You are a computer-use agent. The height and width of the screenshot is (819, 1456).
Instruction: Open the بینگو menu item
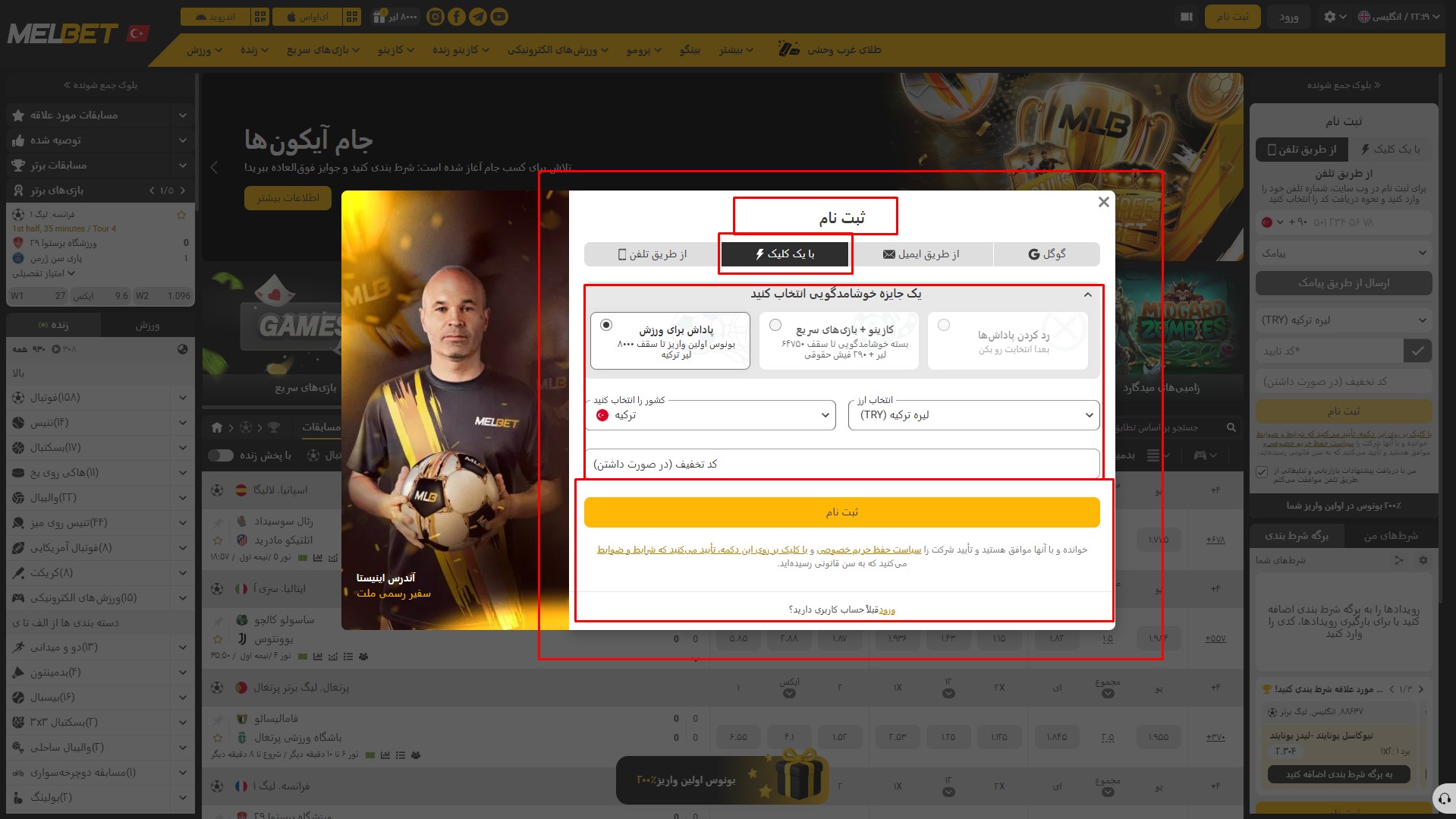pos(690,50)
